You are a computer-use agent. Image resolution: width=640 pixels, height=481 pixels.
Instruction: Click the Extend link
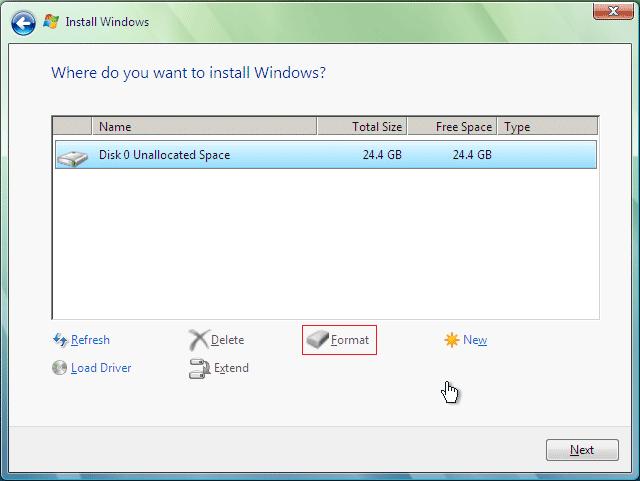231,368
